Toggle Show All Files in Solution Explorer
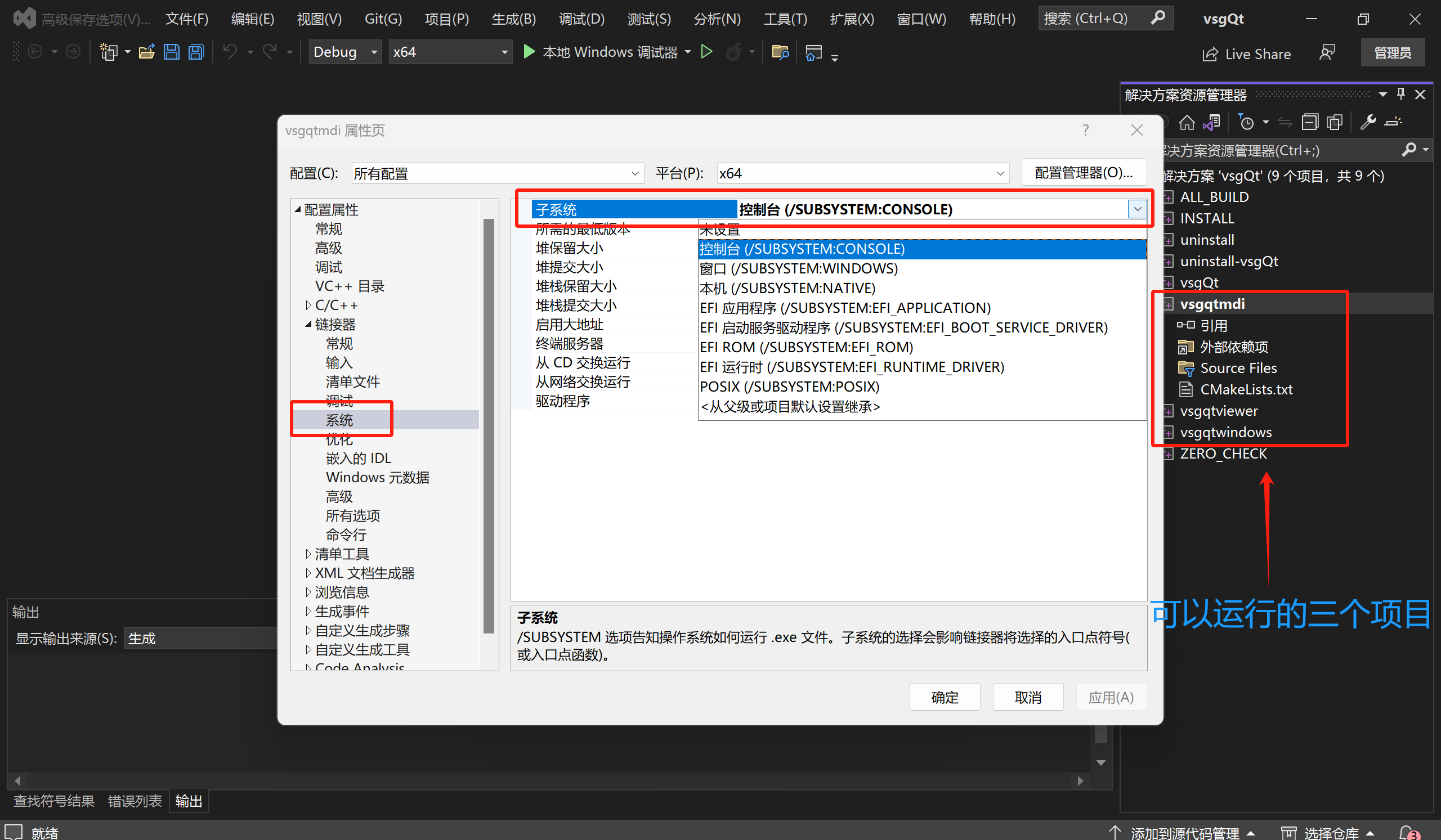Image resolution: width=1441 pixels, height=840 pixels. pyautogui.click(x=1334, y=122)
